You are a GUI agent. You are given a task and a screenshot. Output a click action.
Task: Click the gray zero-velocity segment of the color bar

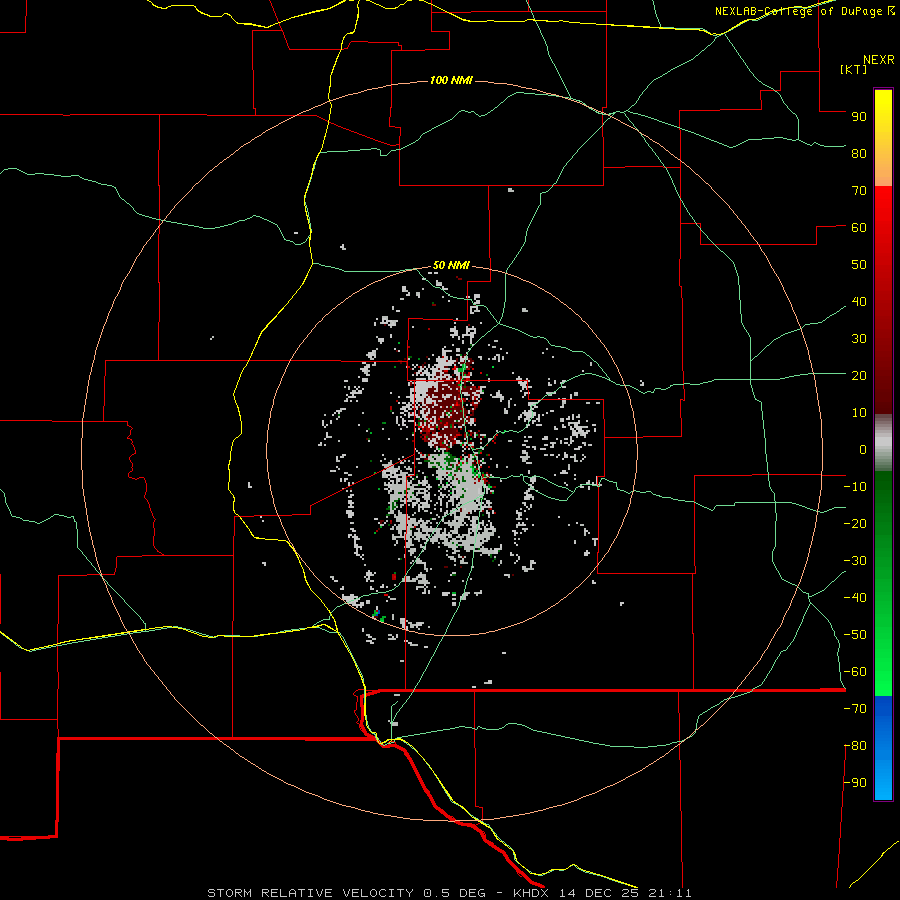pyautogui.click(x=883, y=443)
